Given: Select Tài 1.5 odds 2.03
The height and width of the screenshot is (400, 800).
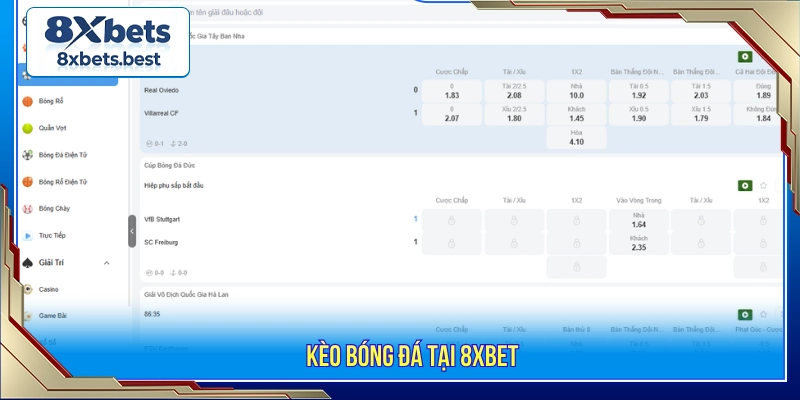Looking at the screenshot, I should (701, 91).
